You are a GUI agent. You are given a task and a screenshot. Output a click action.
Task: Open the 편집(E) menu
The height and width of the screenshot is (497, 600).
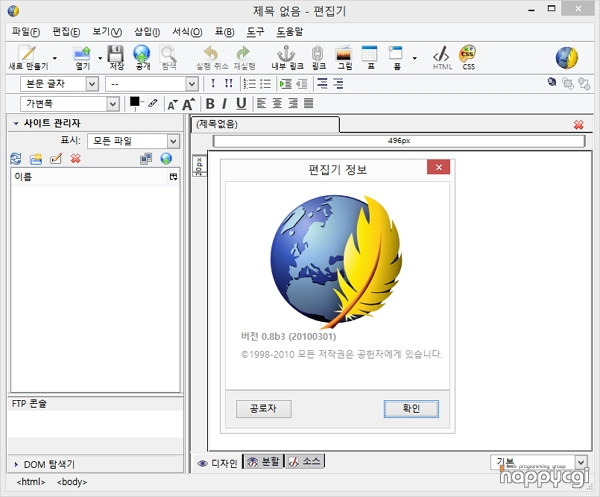(66, 32)
